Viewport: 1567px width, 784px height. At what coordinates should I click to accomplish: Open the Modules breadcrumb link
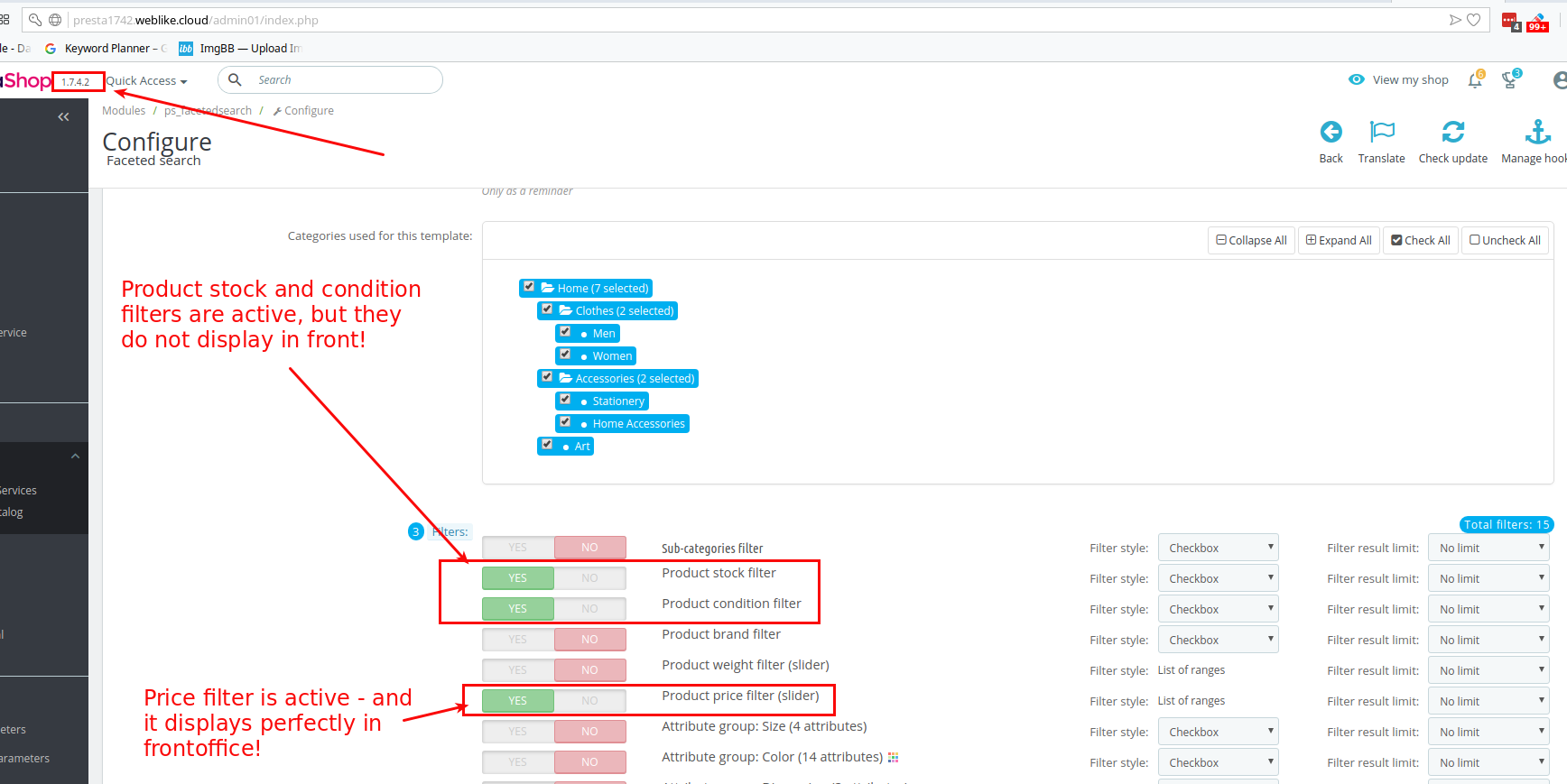[x=124, y=110]
